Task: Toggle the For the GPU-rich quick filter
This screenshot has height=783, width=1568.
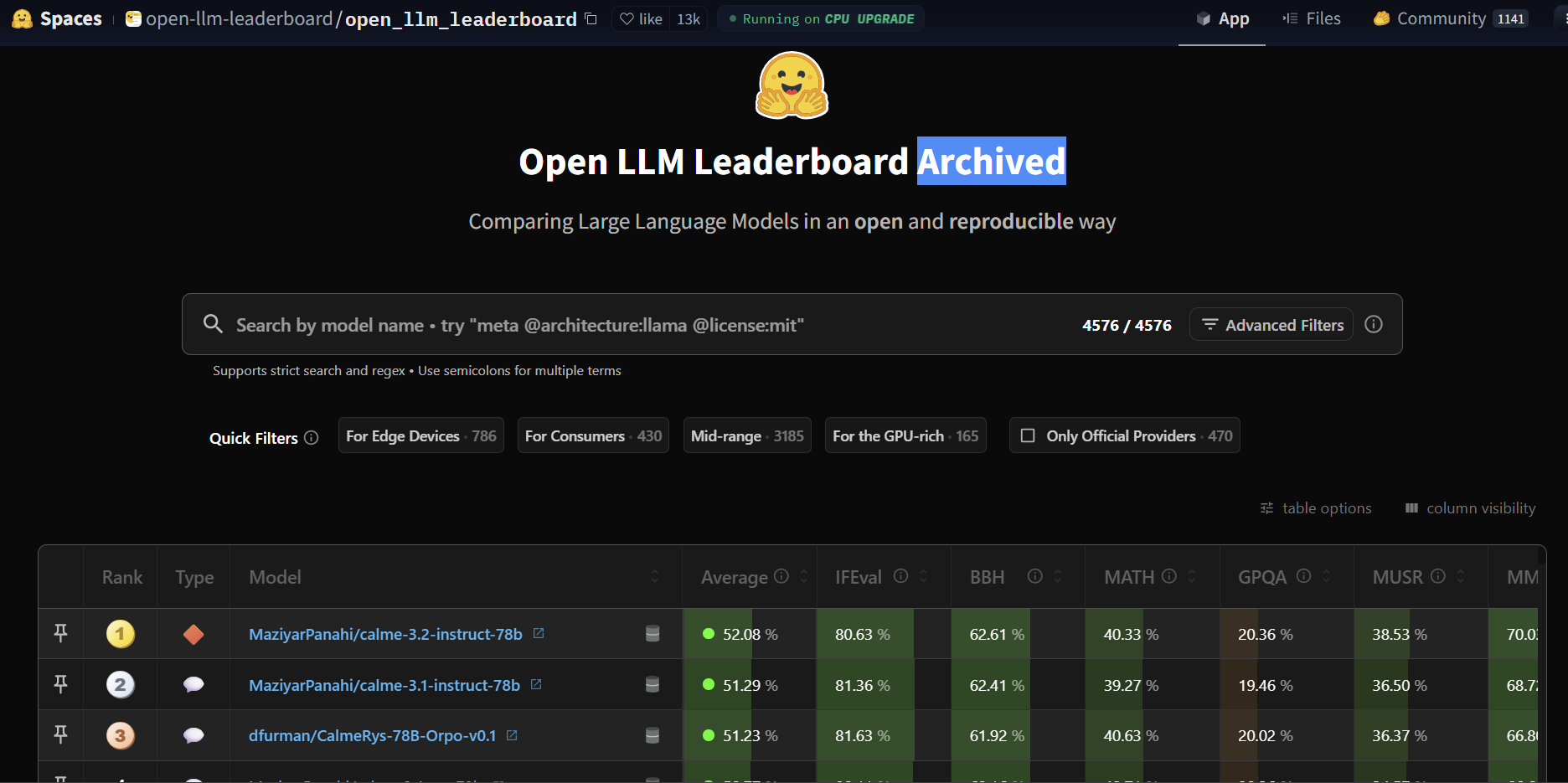Action: 905,435
